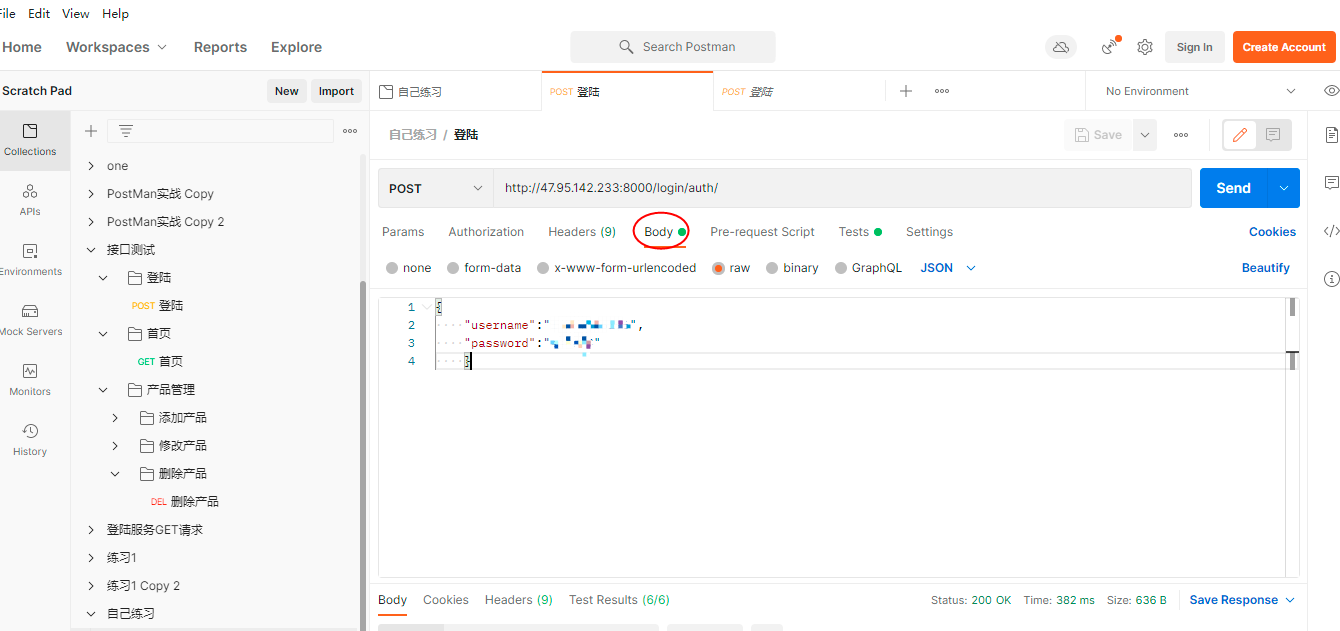Collapse the 接口测试 collection
Viewport: 1340px width, 631px height.
(x=91, y=250)
